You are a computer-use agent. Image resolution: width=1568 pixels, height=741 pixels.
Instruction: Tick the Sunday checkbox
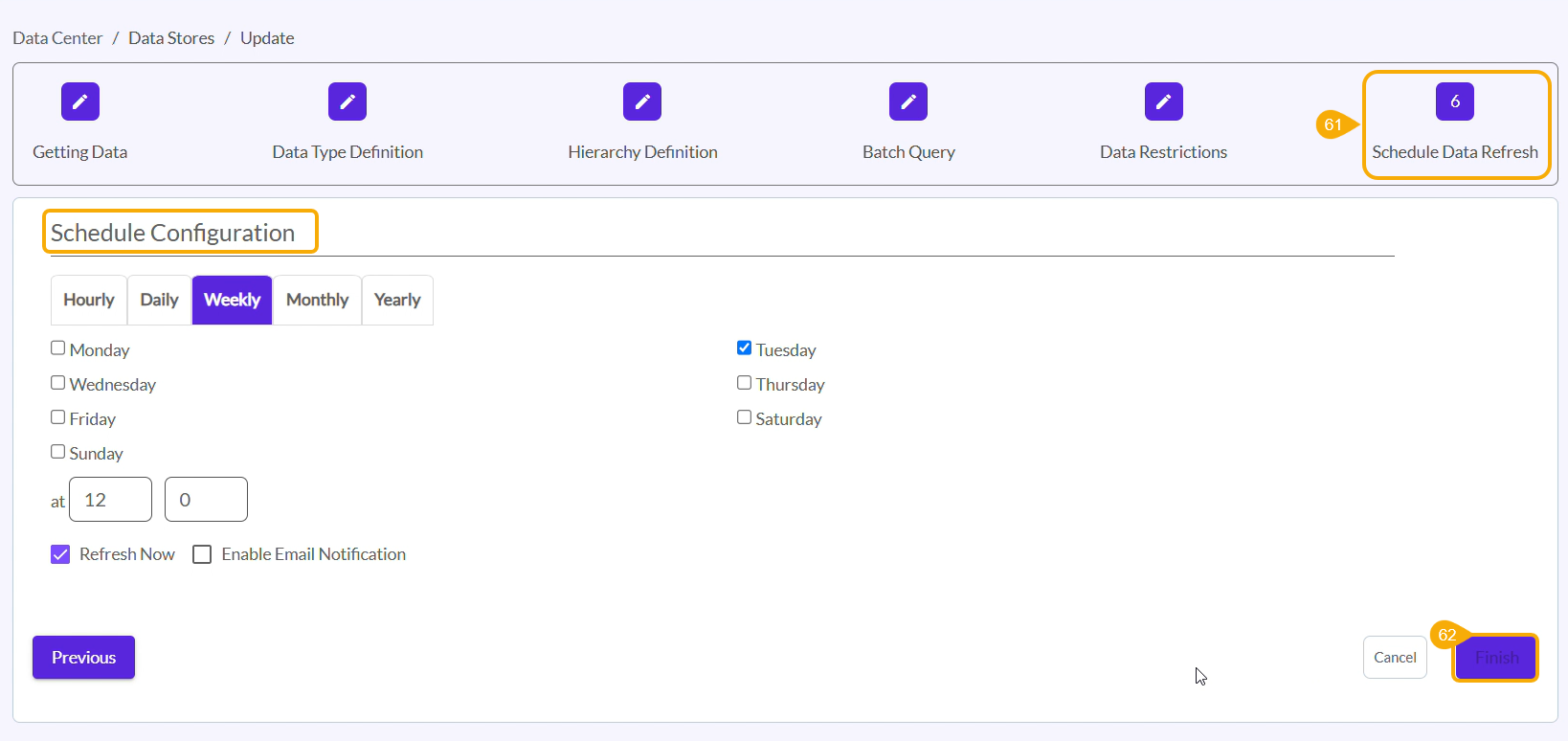[58, 452]
